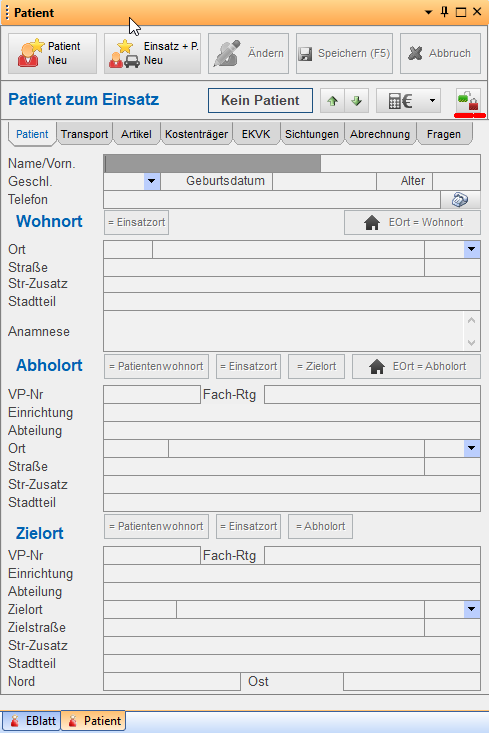Click down arrow of Anamnese scrollbar
The image size is (489, 733).
click(471, 343)
